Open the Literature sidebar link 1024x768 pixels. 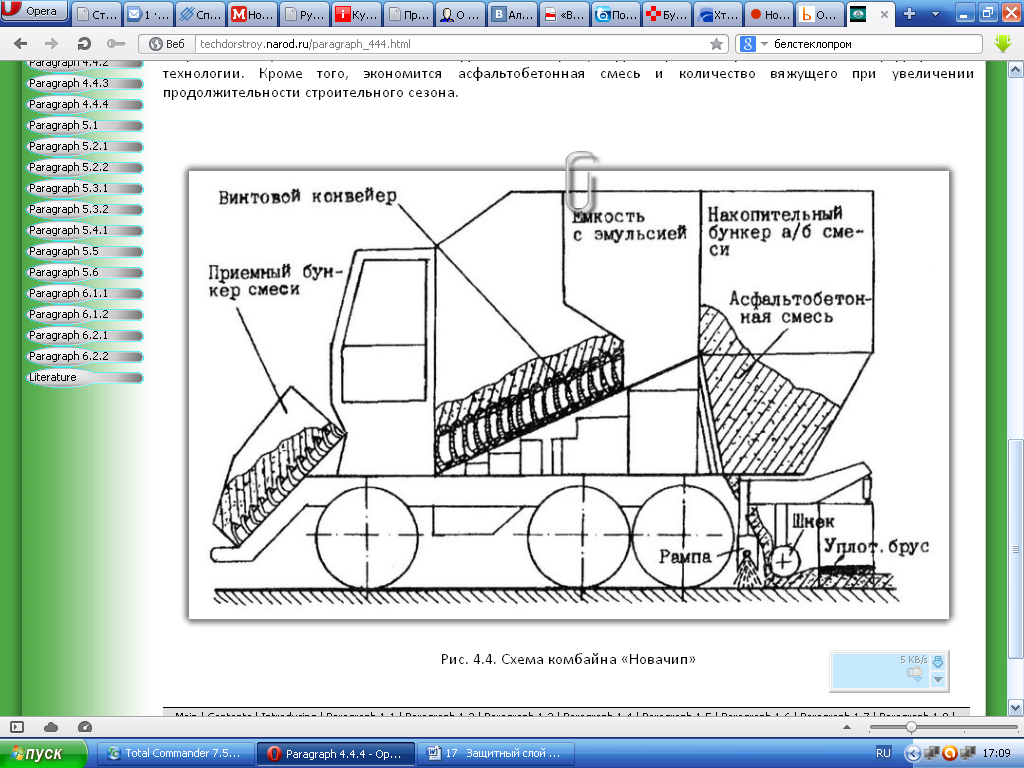pos(84,377)
